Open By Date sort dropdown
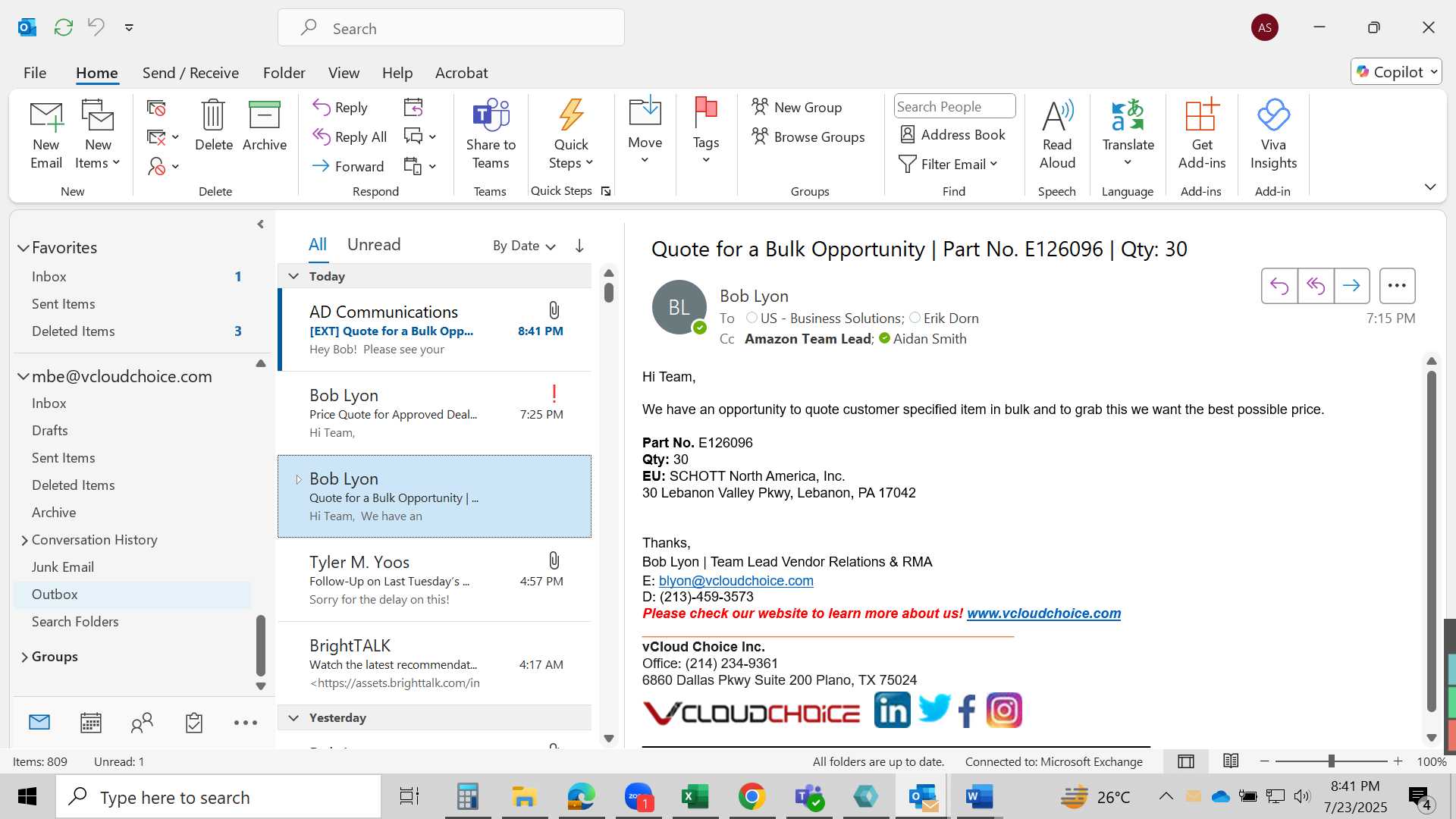Image resolution: width=1456 pixels, height=819 pixels. (524, 246)
